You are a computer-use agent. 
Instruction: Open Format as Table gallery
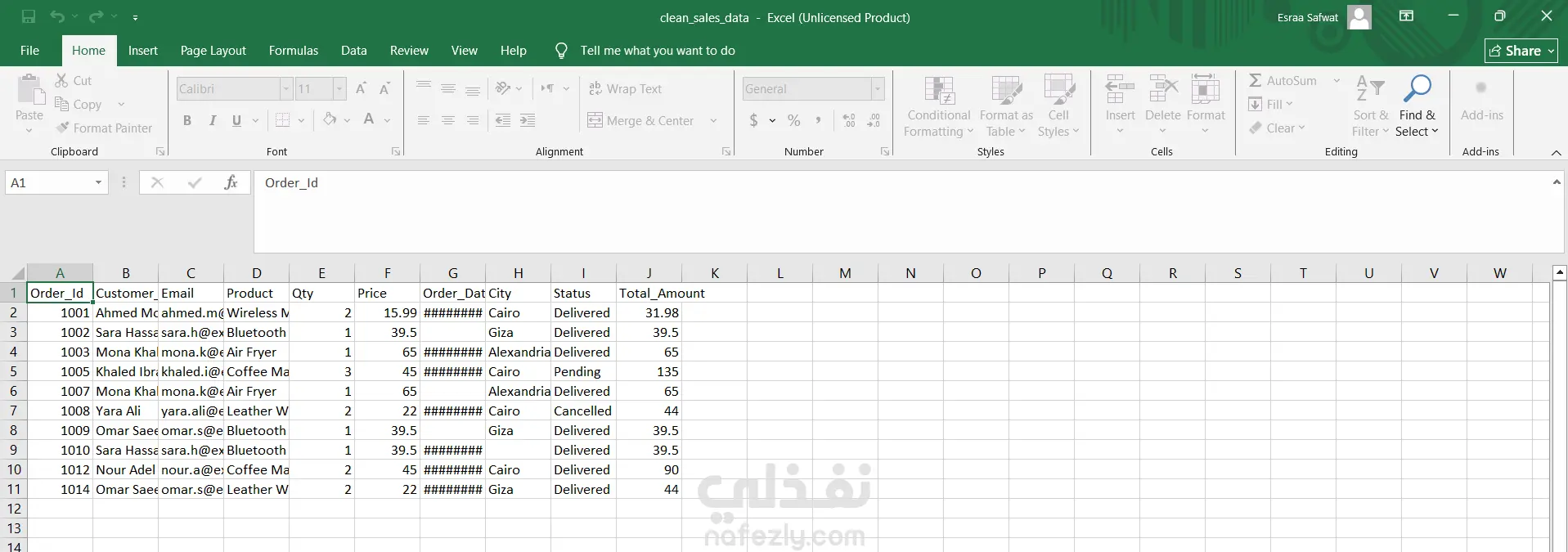(x=1006, y=106)
